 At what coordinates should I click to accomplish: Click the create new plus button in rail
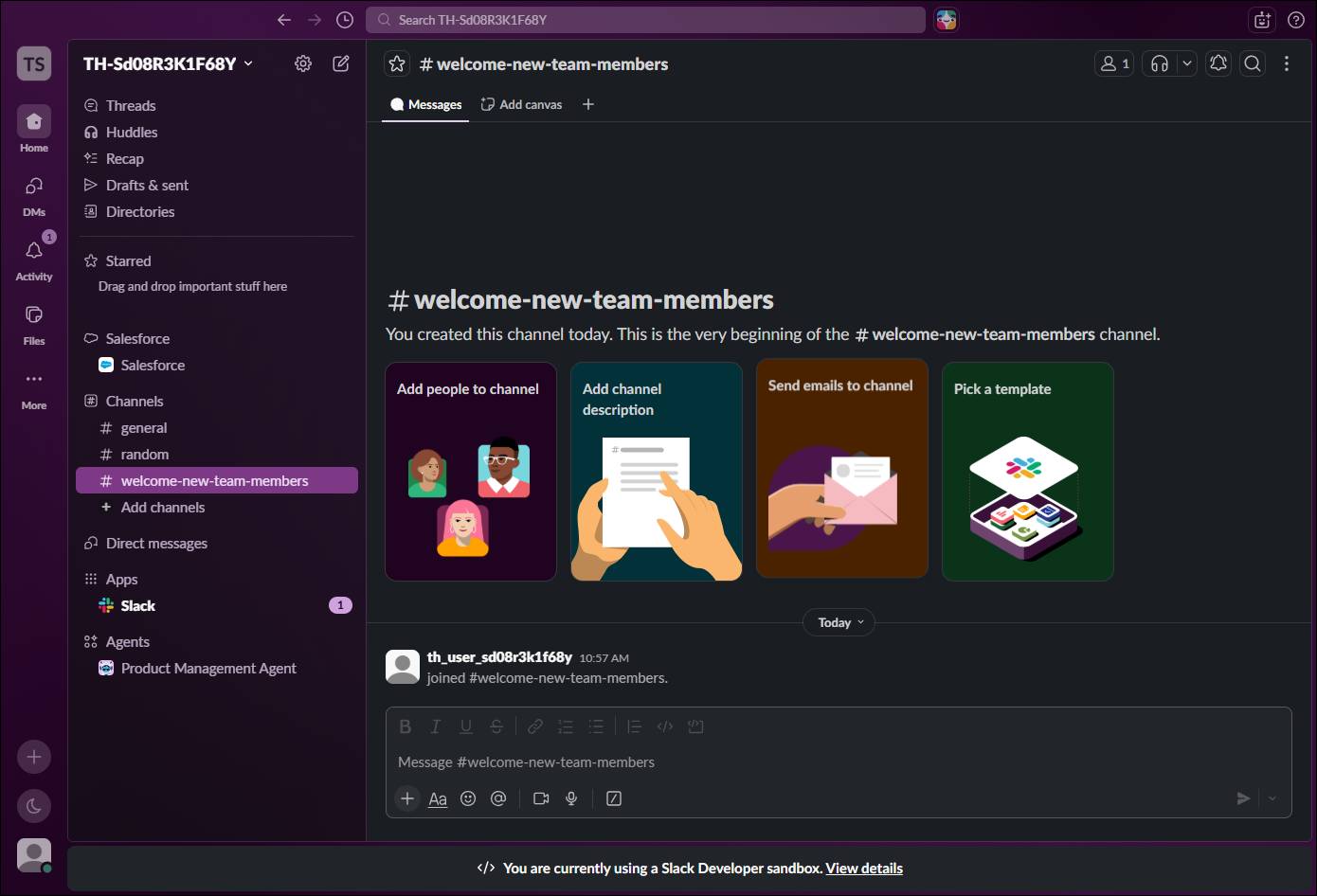point(34,757)
